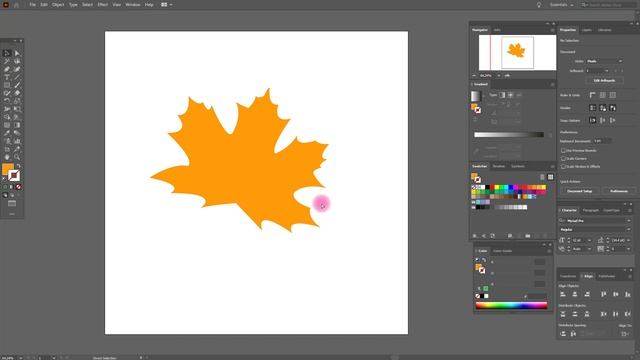Open the Edit menu

tap(44, 4)
